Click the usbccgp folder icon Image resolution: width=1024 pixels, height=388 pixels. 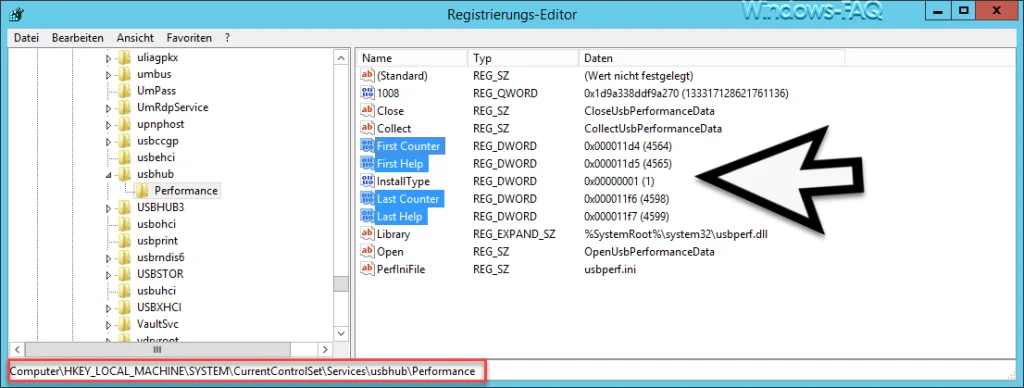coord(125,141)
